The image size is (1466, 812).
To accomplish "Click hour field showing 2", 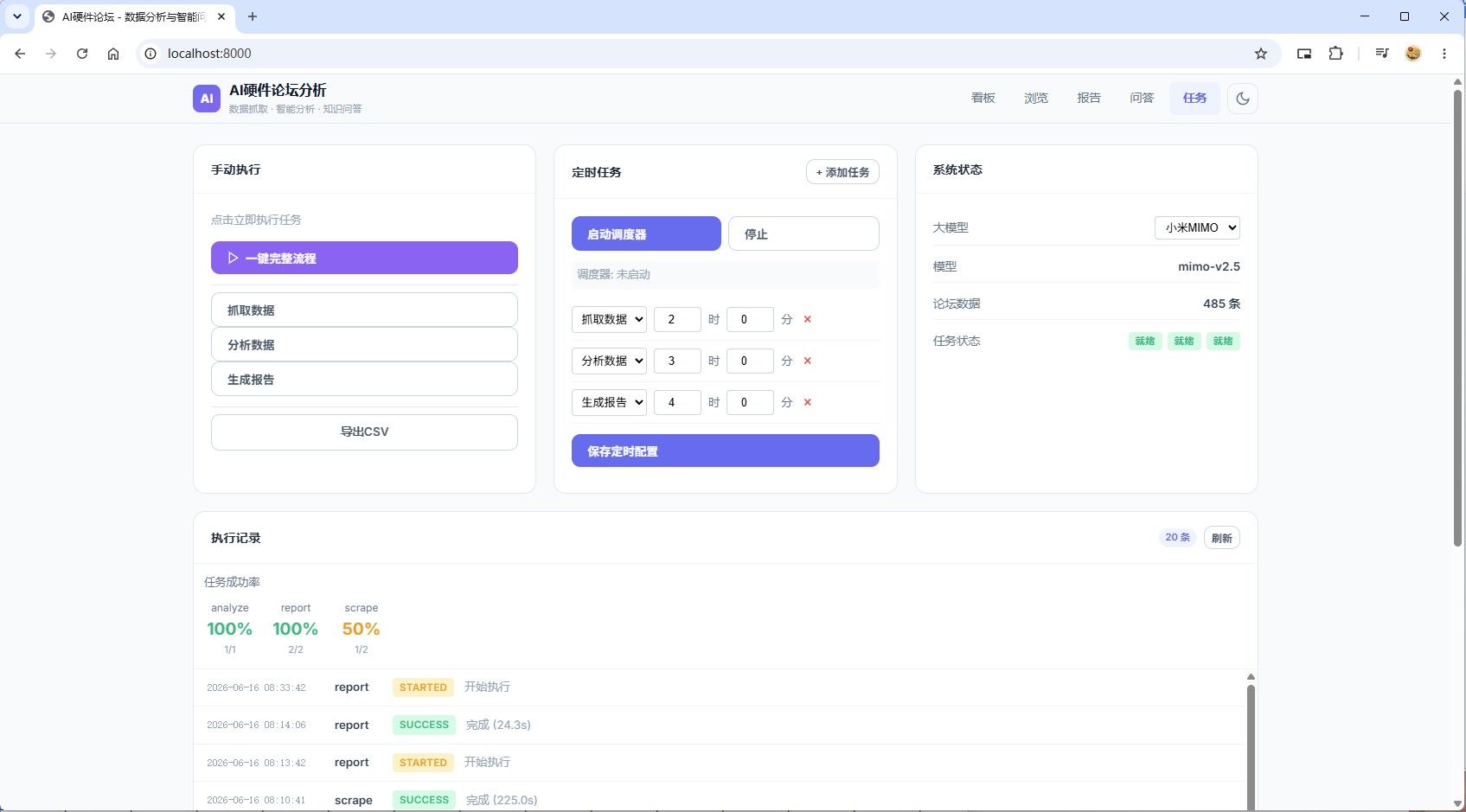I will click(x=677, y=319).
